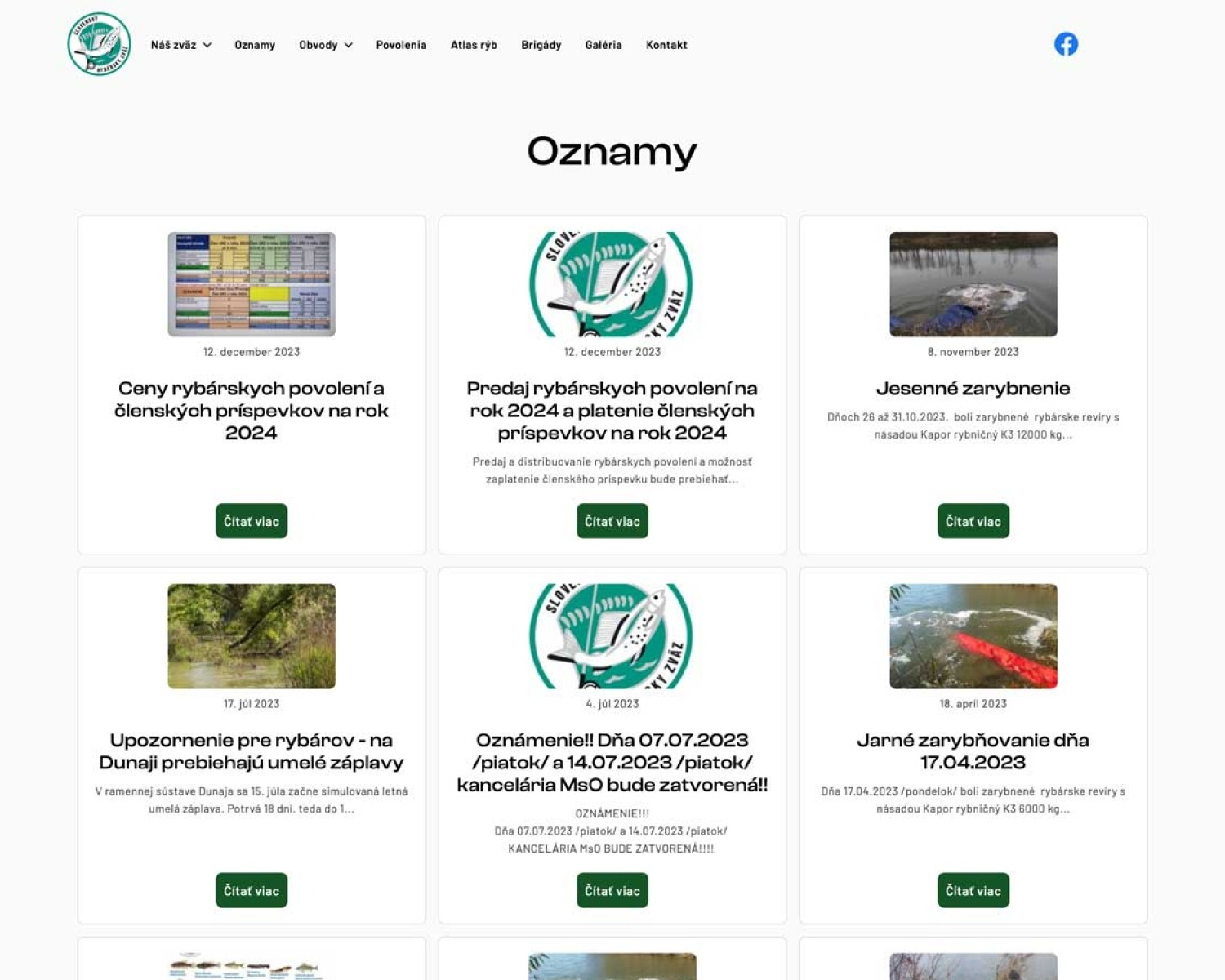This screenshot has height=980, width=1225.
Task: Expand the Náš zväz dropdown menu
Action: (180, 45)
